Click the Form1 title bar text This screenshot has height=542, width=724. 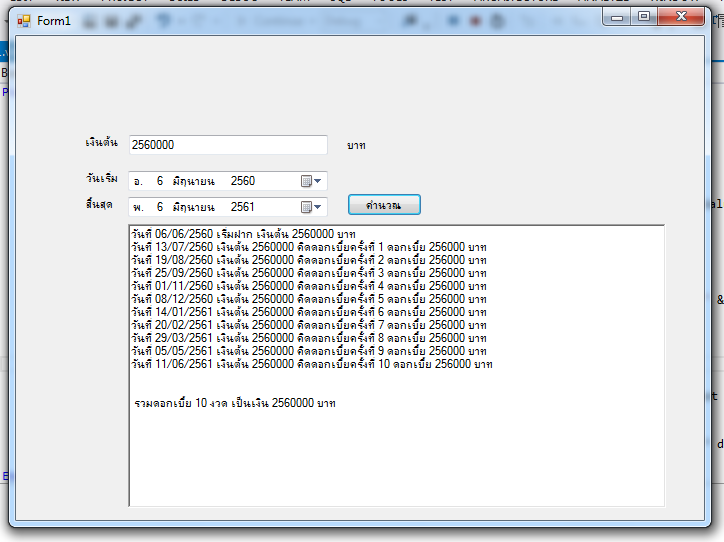(54, 21)
